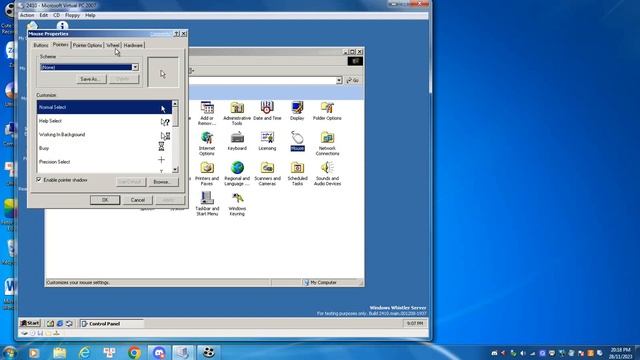Screen dimensions: 640x360
Task: Open Printers and Faxes icon
Action: (x=207, y=173)
